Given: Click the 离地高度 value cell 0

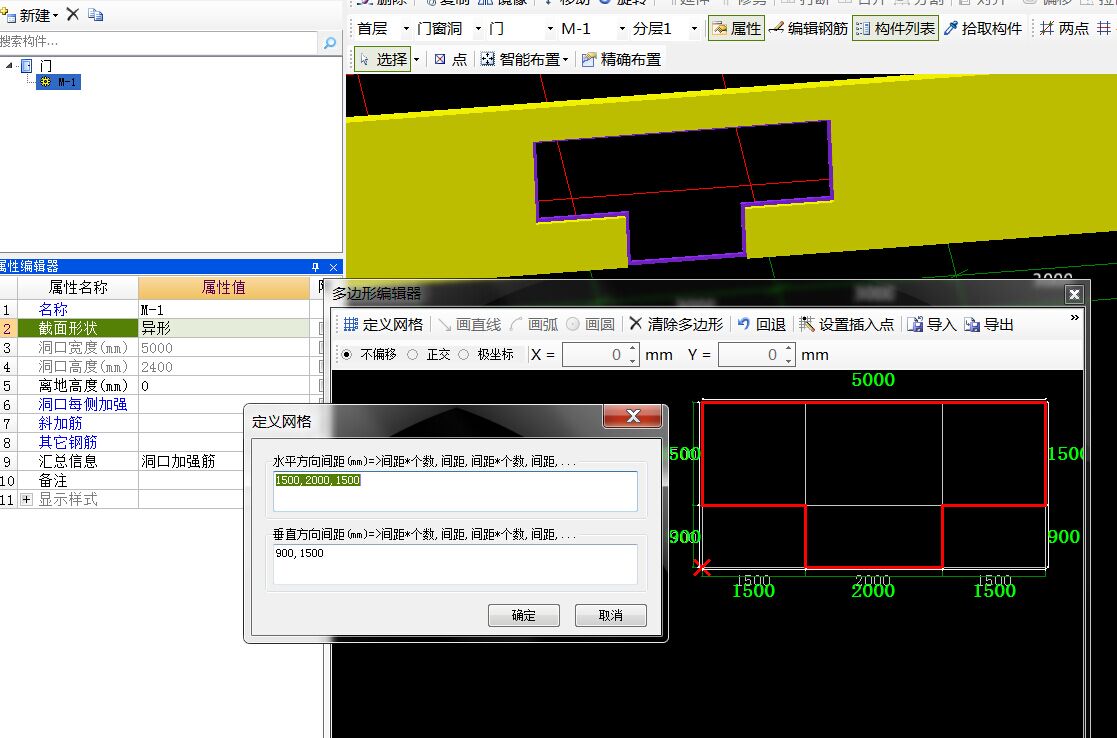Looking at the screenshot, I should (224, 385).
